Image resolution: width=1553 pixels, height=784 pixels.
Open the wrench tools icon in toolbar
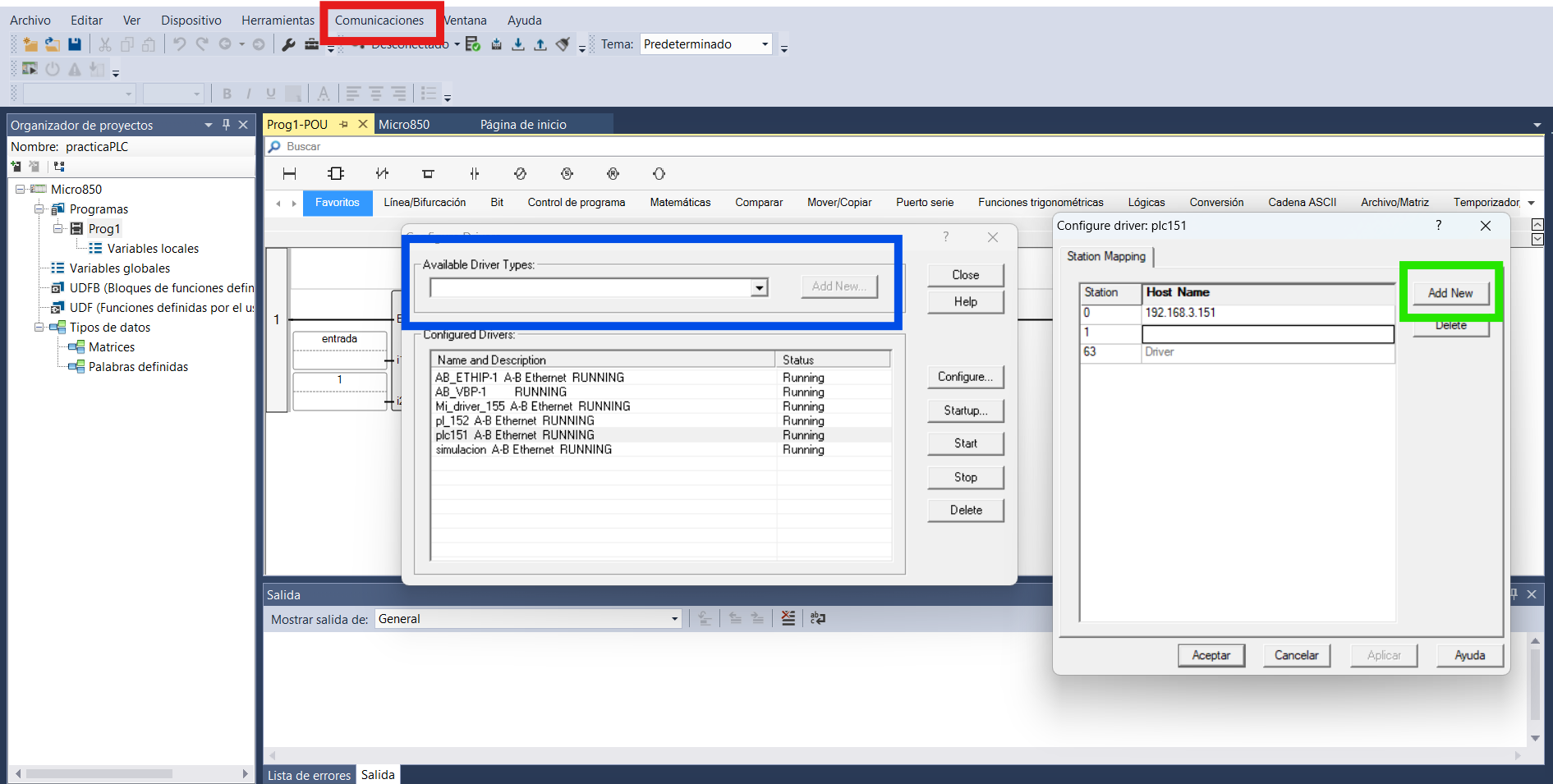[x=288, y=44]
